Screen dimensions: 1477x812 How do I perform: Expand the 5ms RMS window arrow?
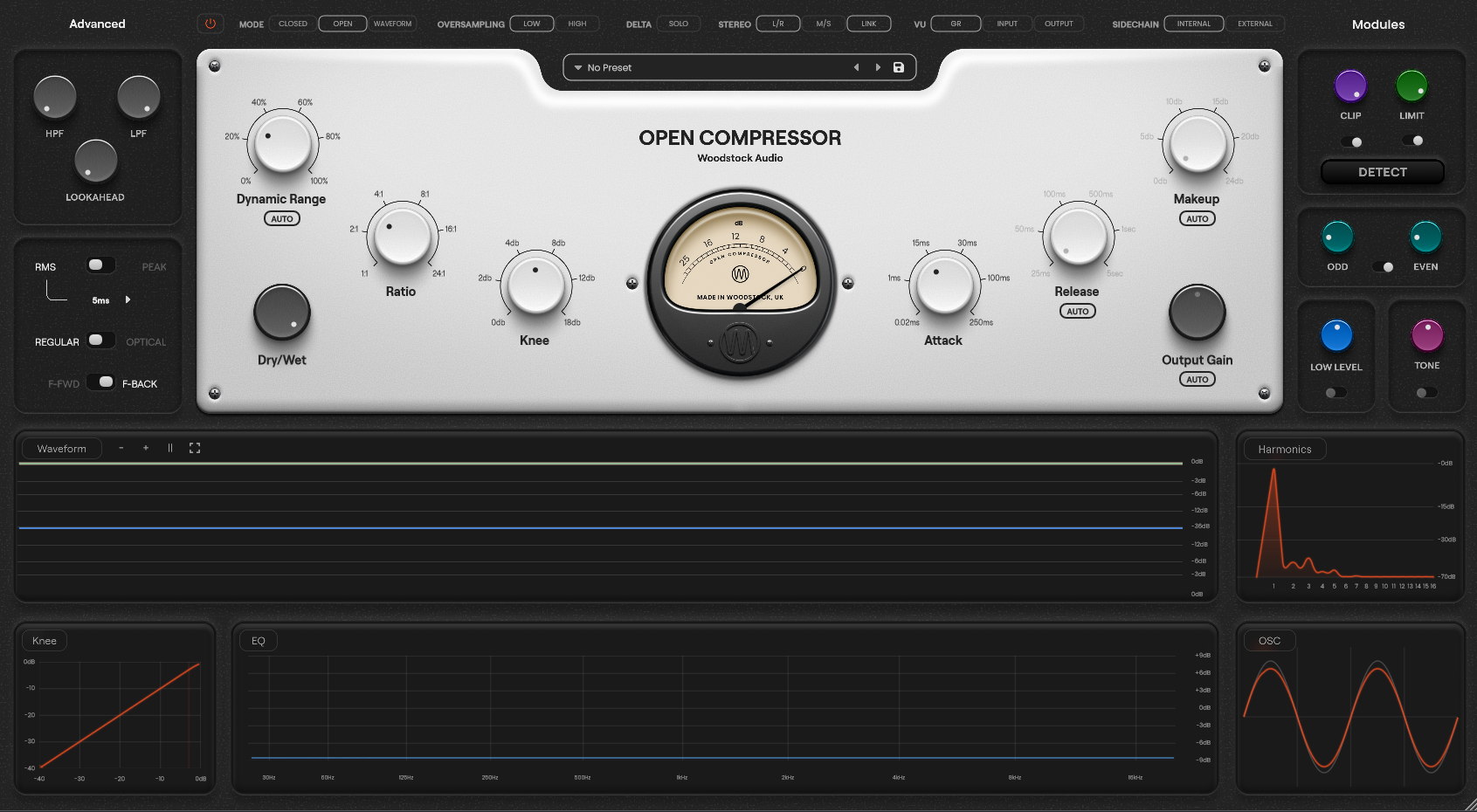128,299
